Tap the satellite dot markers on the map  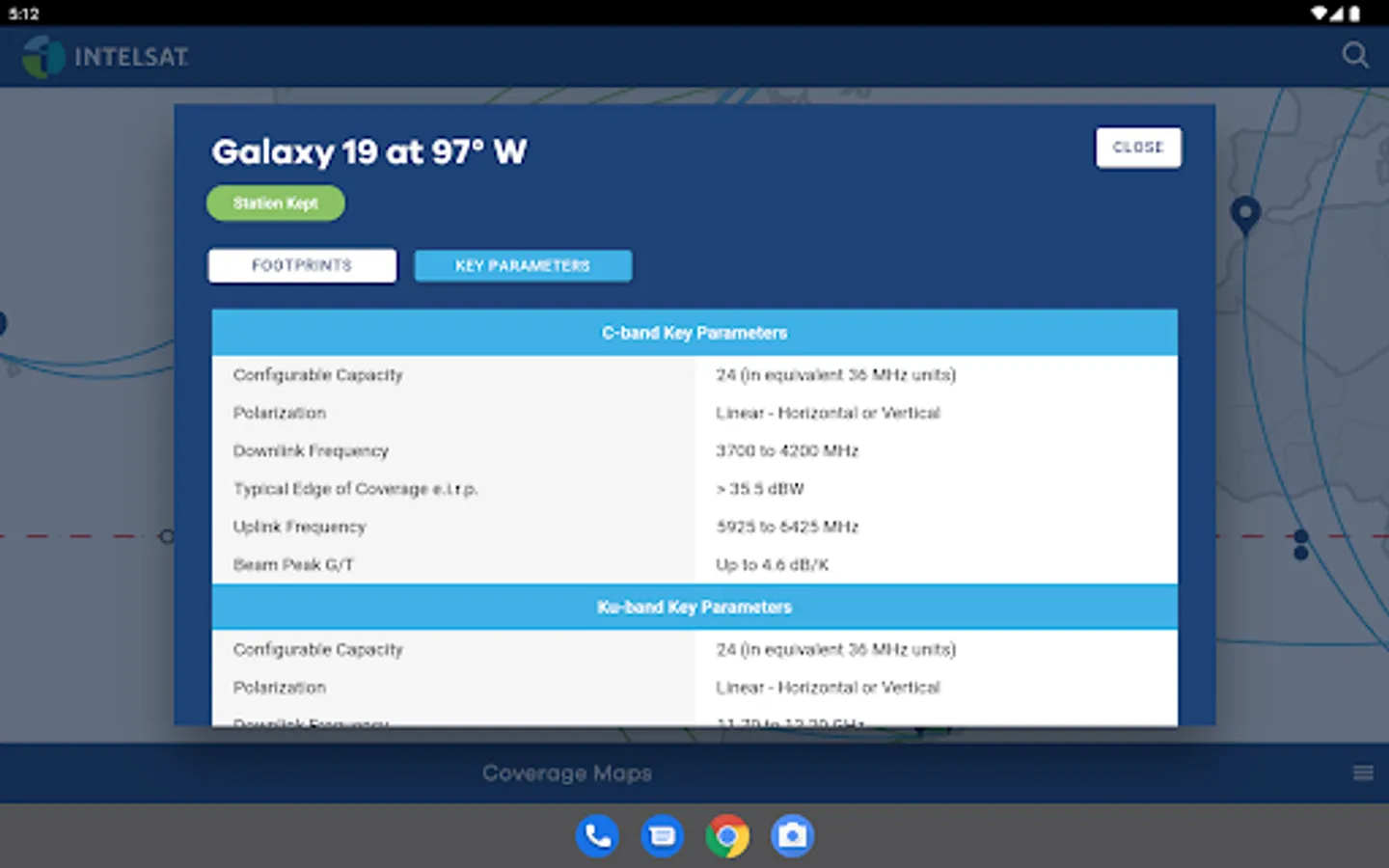1300,544
